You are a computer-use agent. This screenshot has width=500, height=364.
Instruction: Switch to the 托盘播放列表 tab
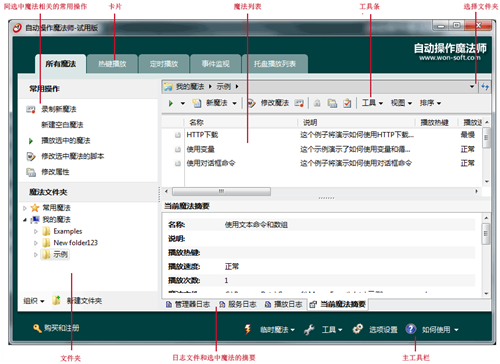pyautogui.click(x=275, y=64)
